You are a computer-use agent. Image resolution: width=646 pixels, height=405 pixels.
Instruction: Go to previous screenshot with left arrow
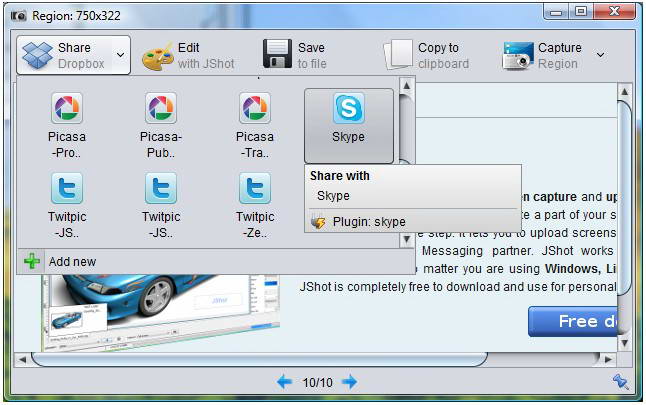pos(284,382)
